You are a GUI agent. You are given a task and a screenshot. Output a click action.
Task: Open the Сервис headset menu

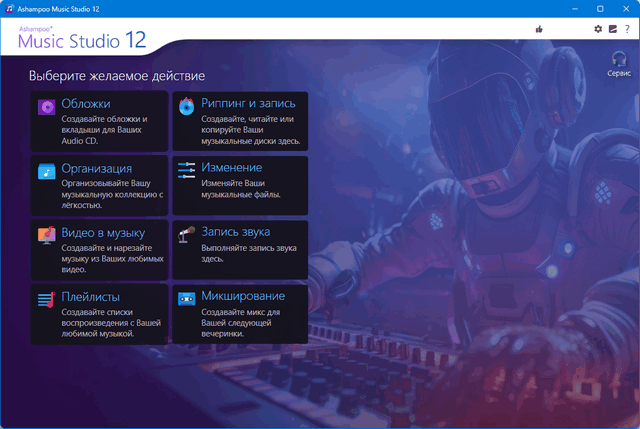coord(619,62)
